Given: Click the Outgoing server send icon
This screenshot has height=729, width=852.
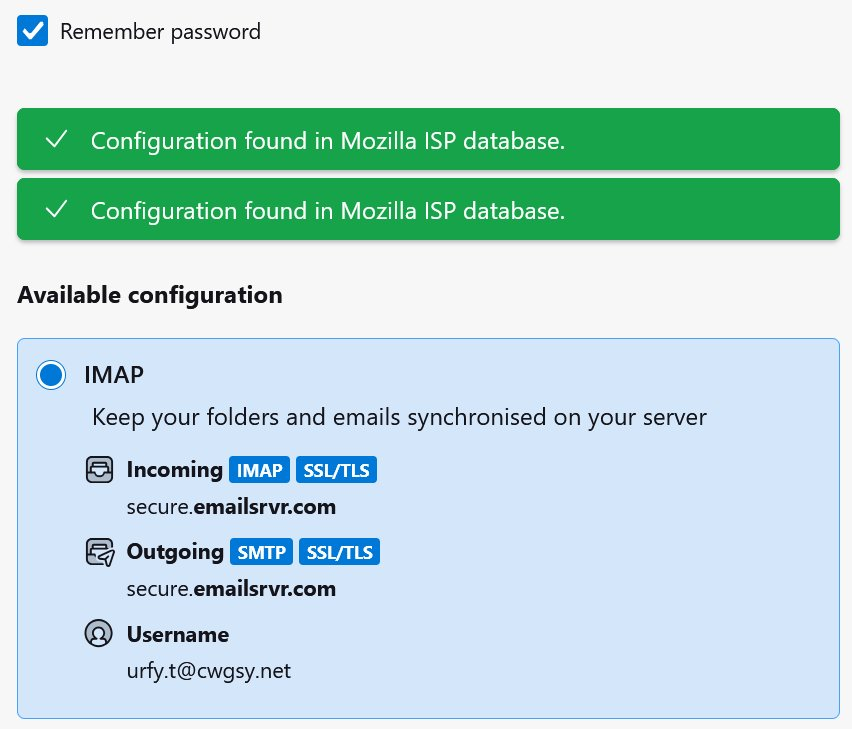Looking at the screenshot, I should (x=99, y=552).
